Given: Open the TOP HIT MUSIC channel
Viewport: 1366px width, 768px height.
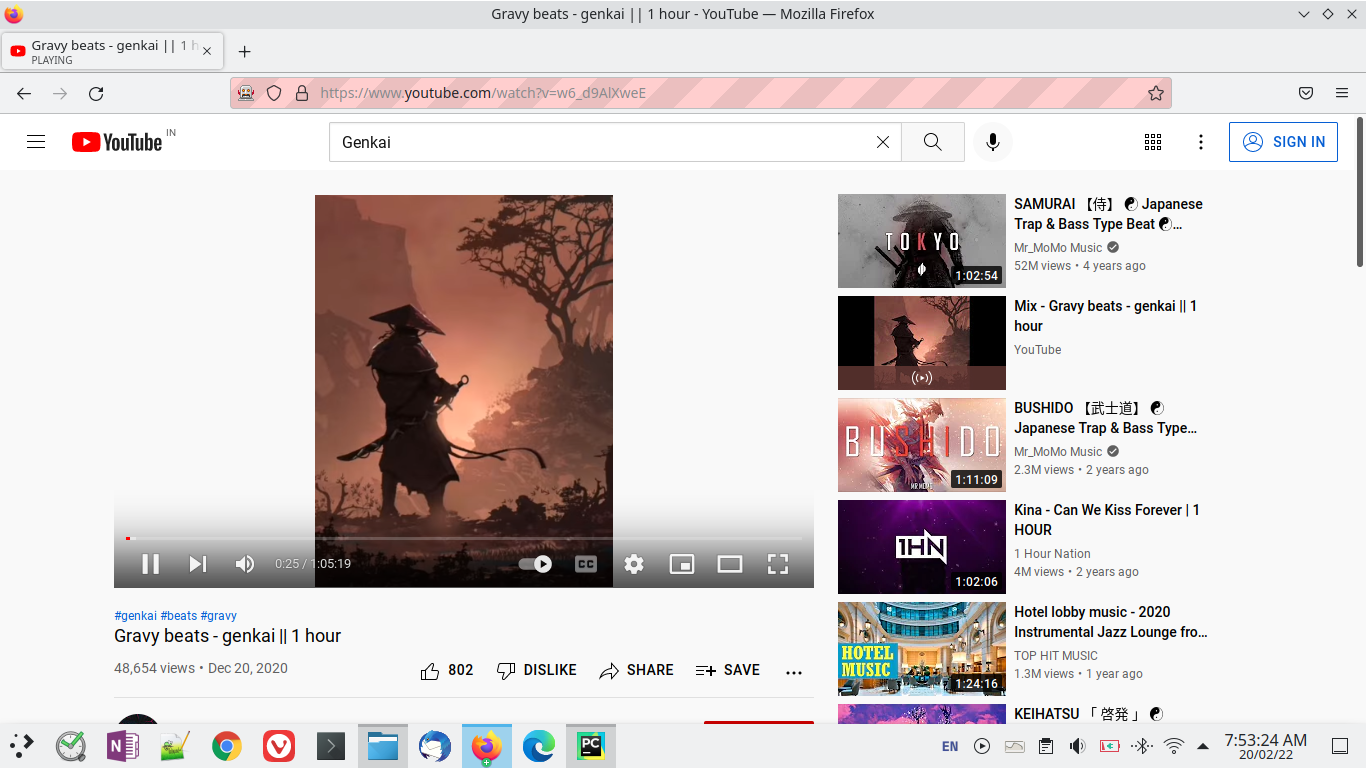Looking at the screenshot, I should pyautogui.click(x=1056, y=656).
